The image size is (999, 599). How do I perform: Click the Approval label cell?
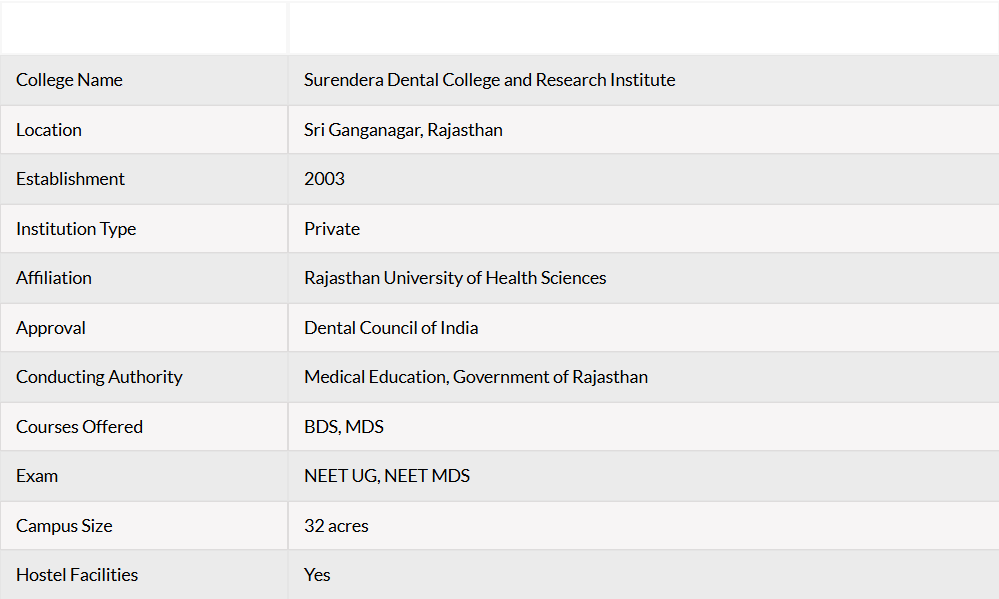coord(144,328)
